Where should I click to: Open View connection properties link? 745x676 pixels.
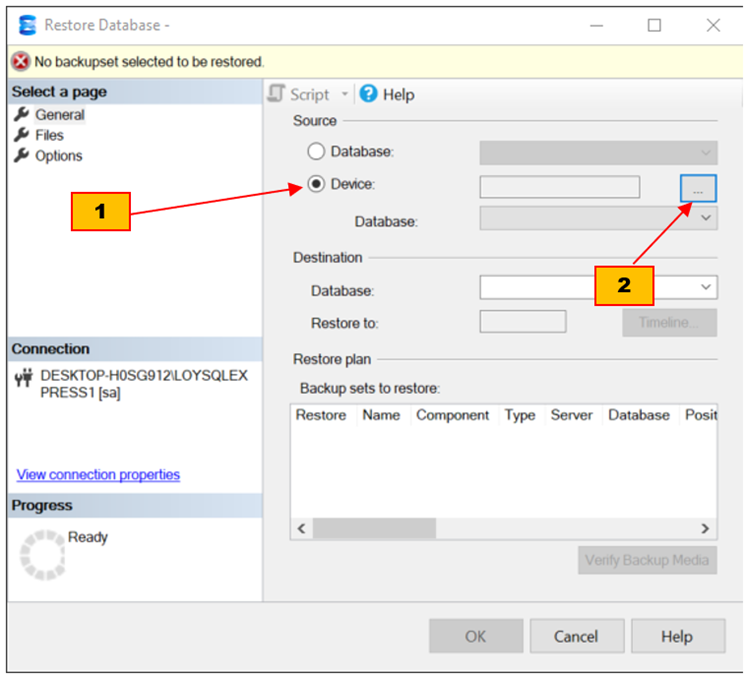98,475
